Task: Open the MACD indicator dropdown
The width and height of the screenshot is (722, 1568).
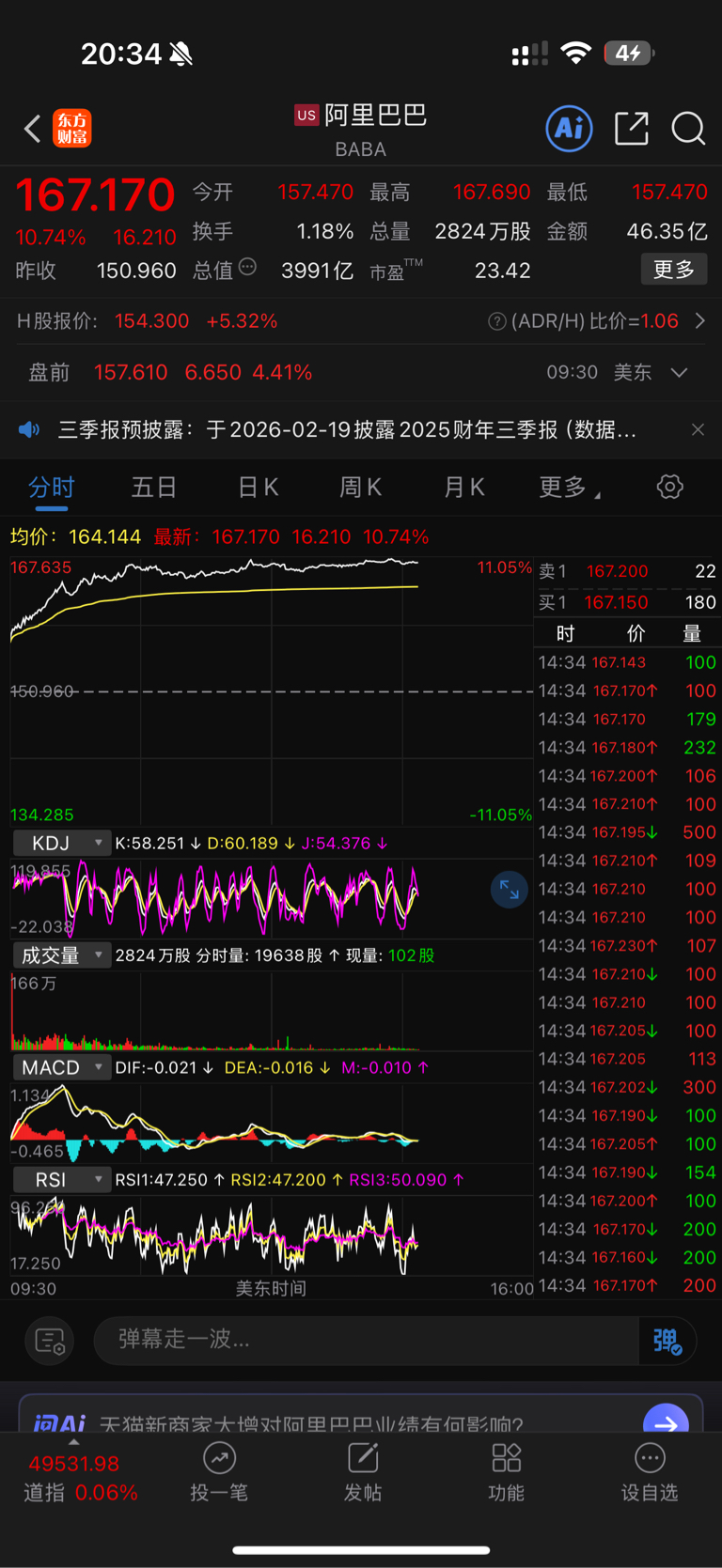Action: coord(61,1068)
